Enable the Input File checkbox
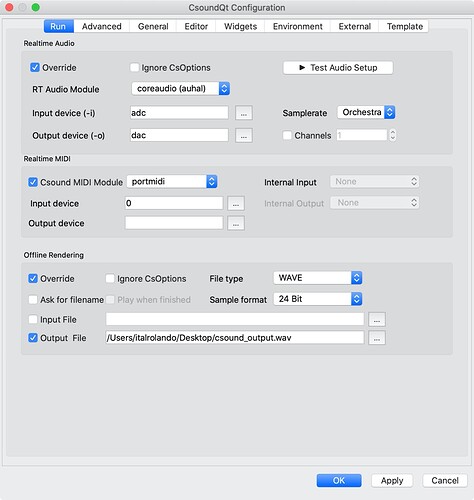Viewport: 474px width, 500px height. [33, 319]
